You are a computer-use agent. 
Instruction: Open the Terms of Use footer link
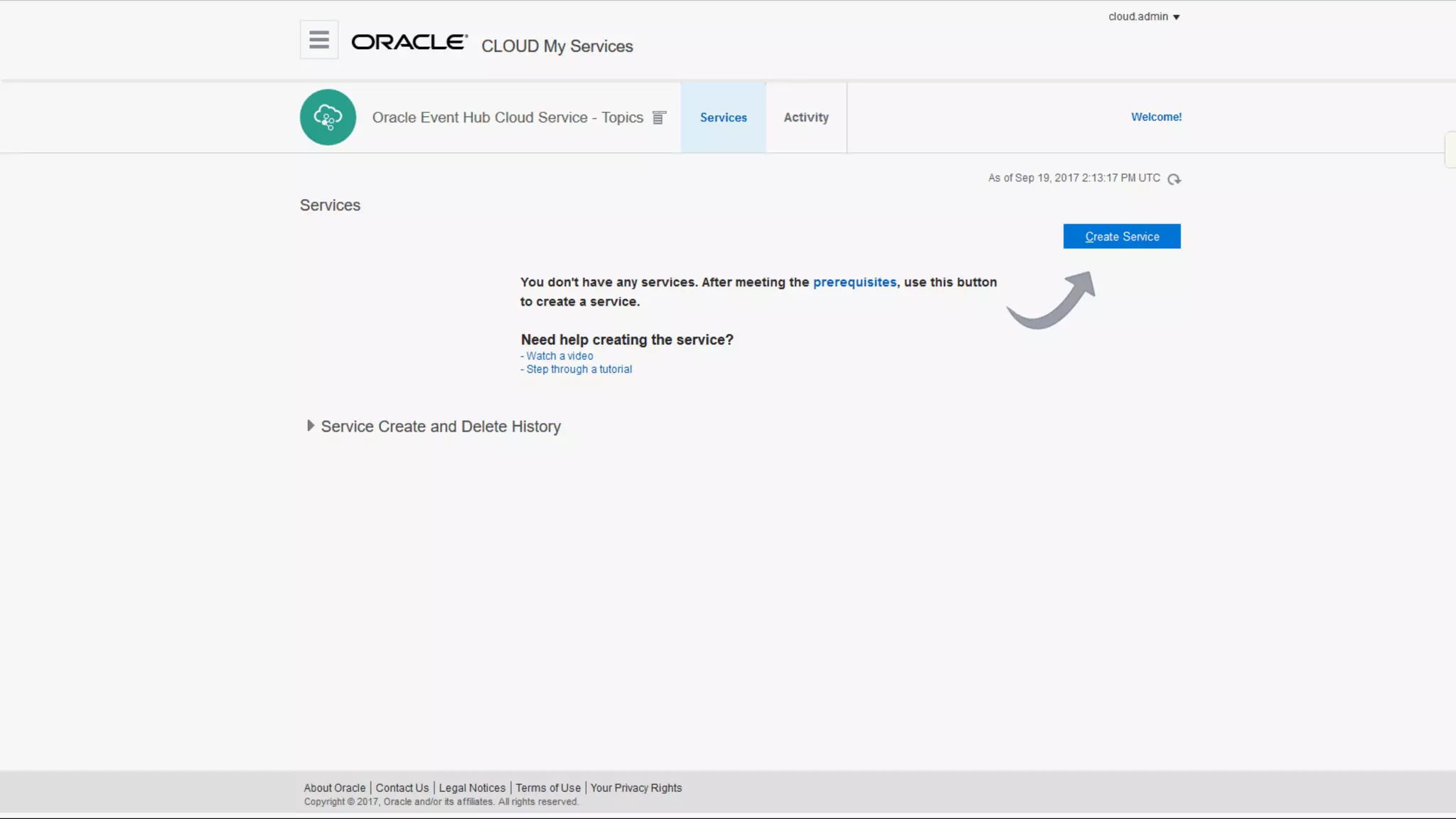pos(548,788)
